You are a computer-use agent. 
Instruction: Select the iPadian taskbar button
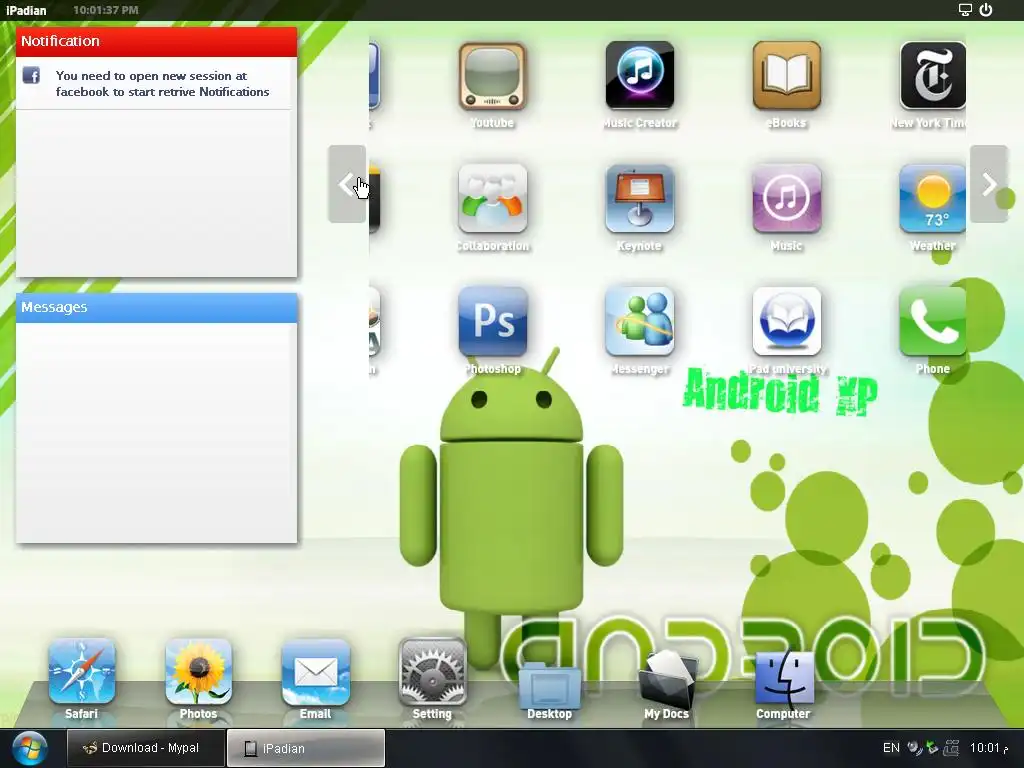pos(306,748)
